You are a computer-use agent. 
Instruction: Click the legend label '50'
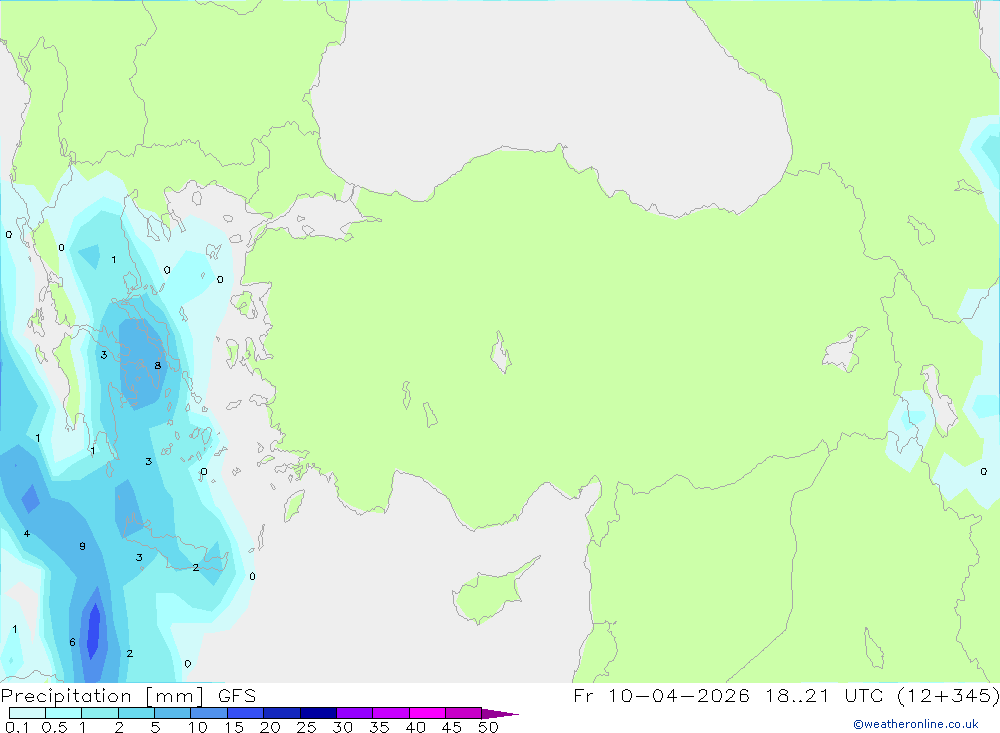(488, 727)
